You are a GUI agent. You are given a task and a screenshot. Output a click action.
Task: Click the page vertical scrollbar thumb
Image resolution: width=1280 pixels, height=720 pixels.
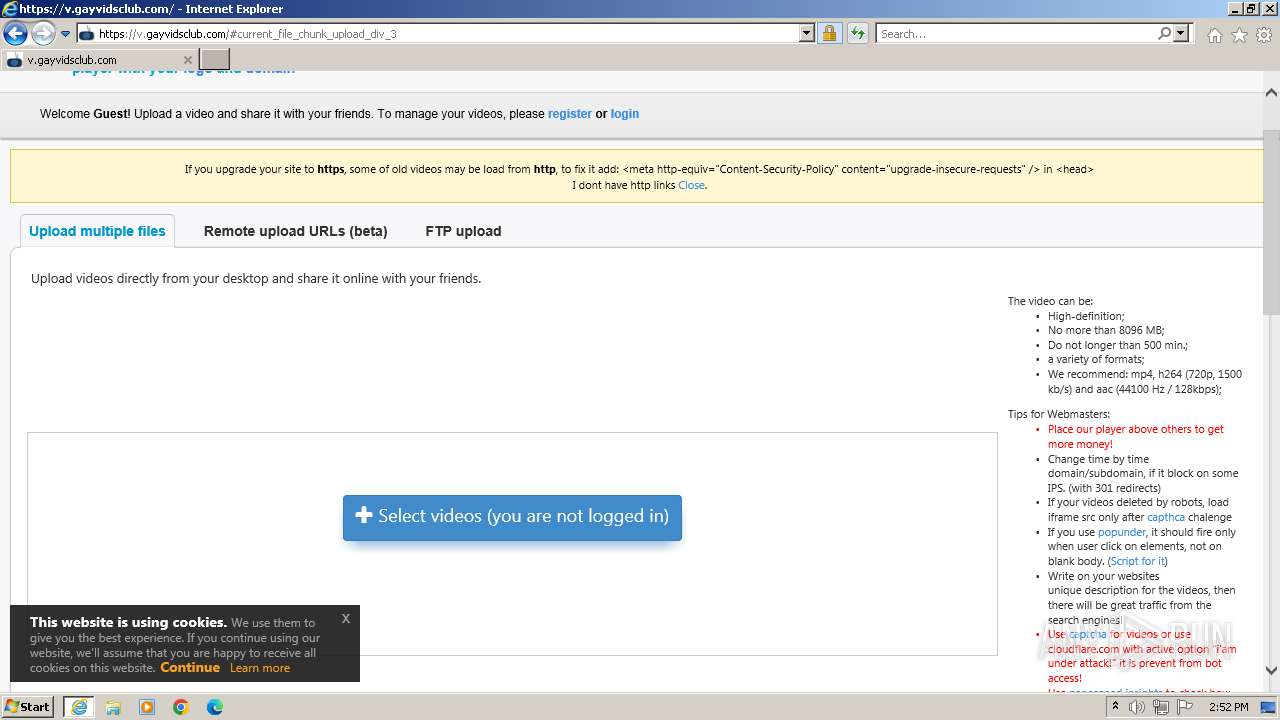(x=1271, y=222)
